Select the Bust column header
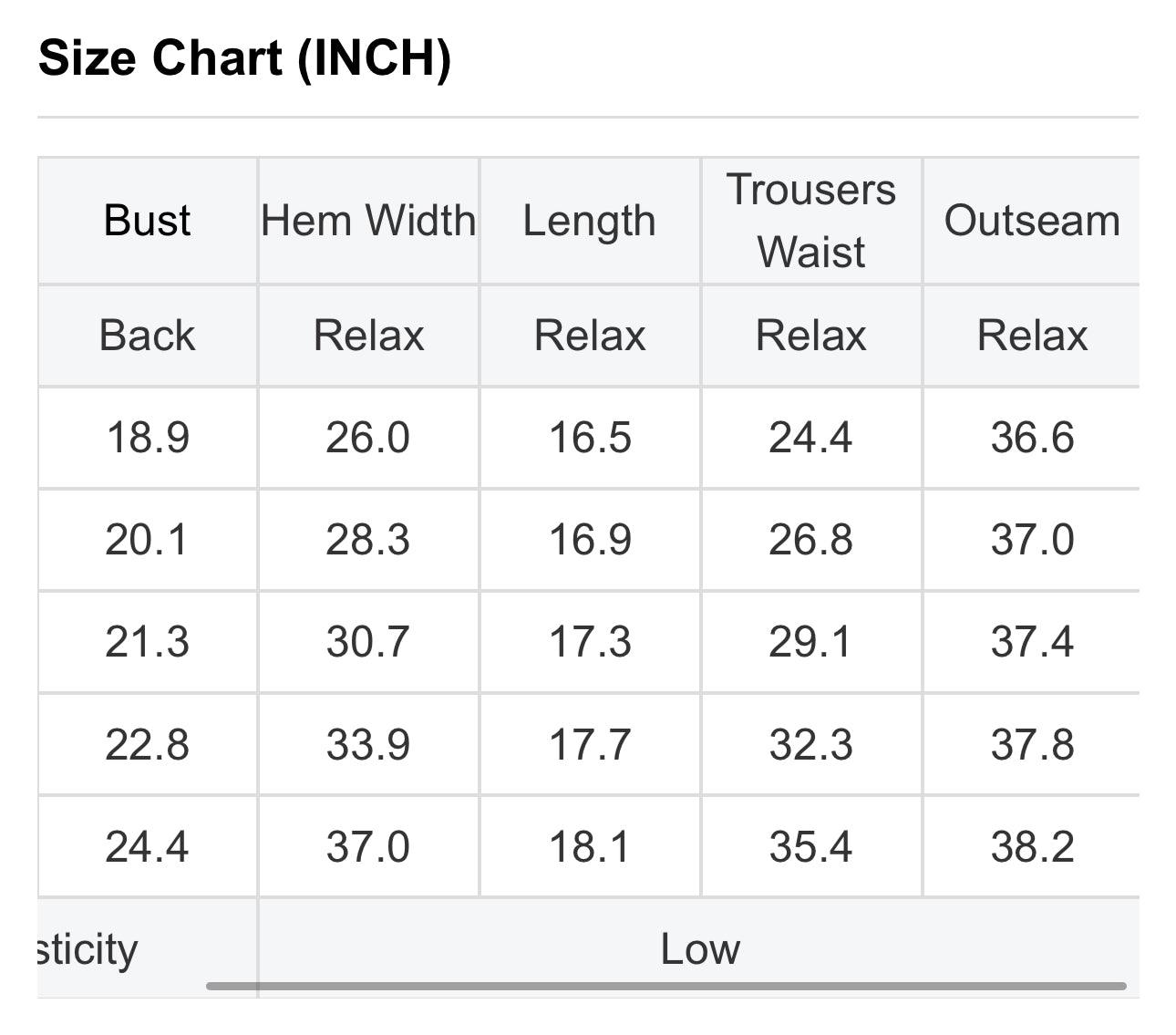This screenshot has height=1035, width=1176. [x=148, y=221]
